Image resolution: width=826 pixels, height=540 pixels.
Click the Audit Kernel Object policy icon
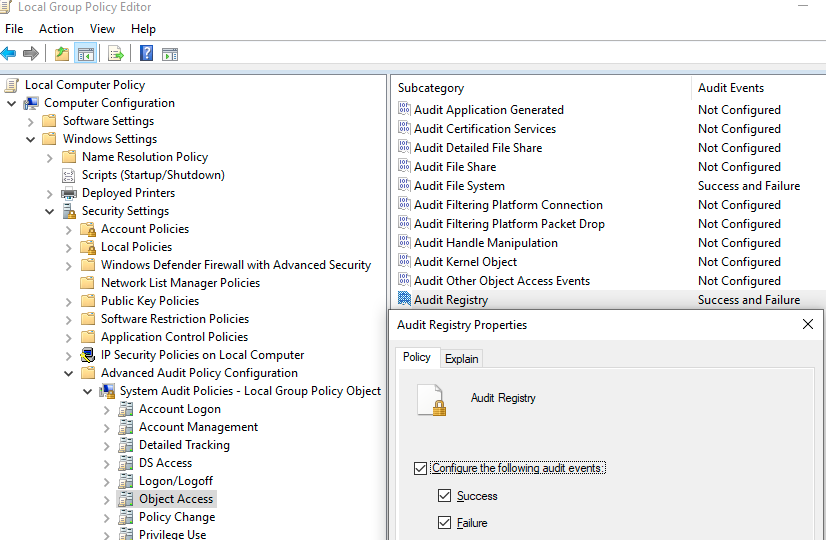404,261
